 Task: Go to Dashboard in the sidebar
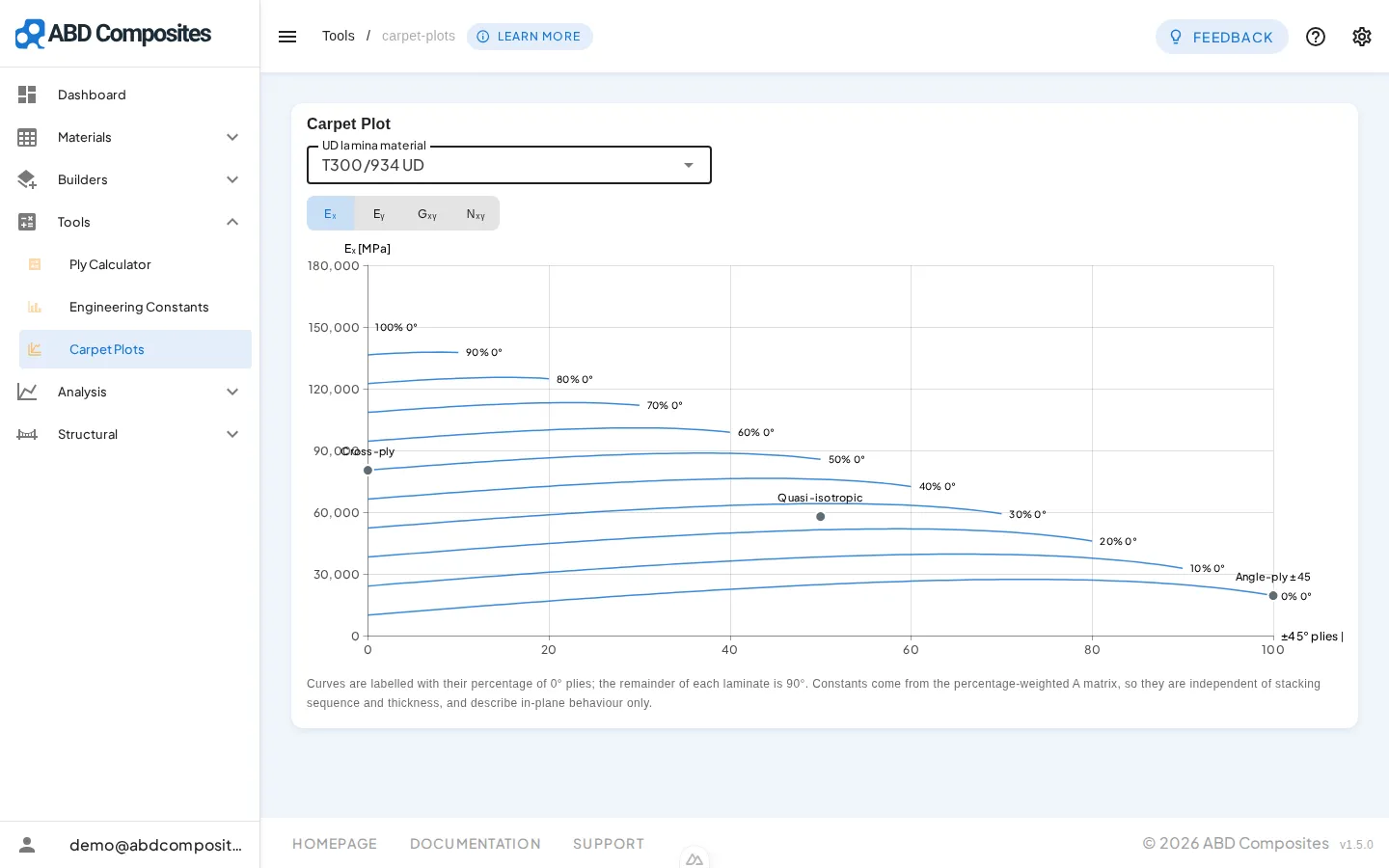(x=129, y=95)
